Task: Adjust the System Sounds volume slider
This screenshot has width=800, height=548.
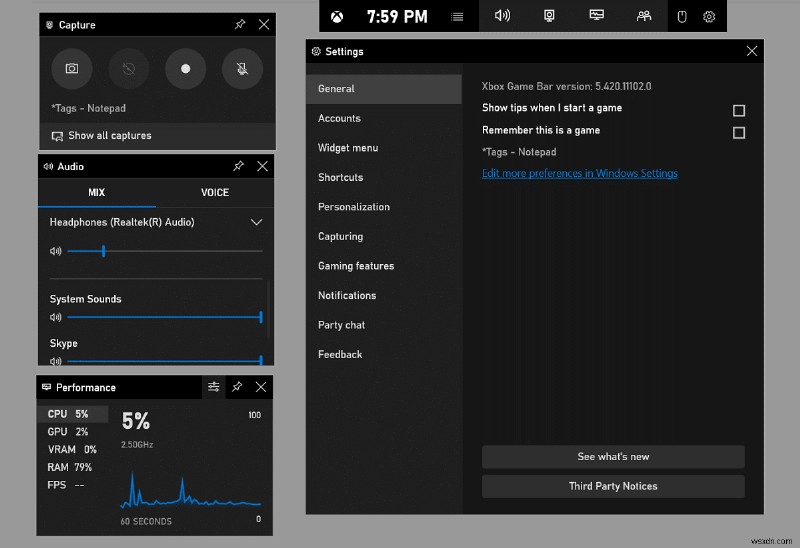Action: (x=165, y=317)
